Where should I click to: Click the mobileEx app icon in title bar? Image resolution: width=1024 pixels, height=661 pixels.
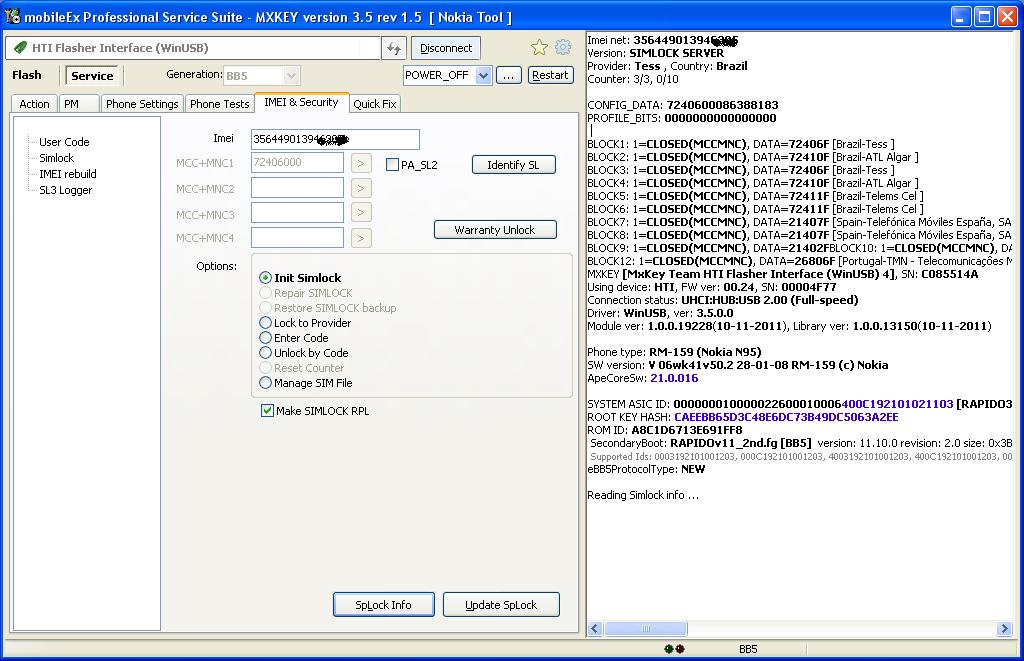coord(12,16)
